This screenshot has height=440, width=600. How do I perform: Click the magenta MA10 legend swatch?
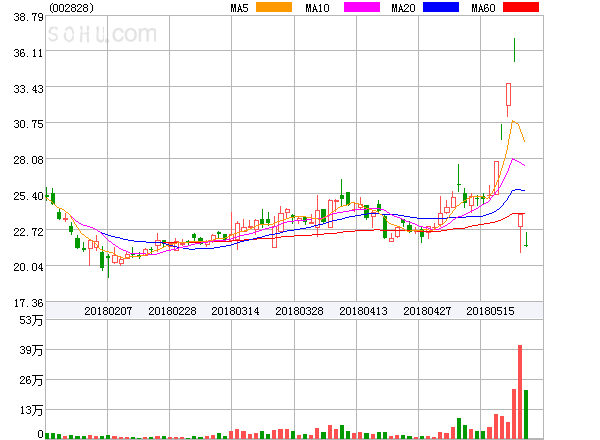click(362, 7)
